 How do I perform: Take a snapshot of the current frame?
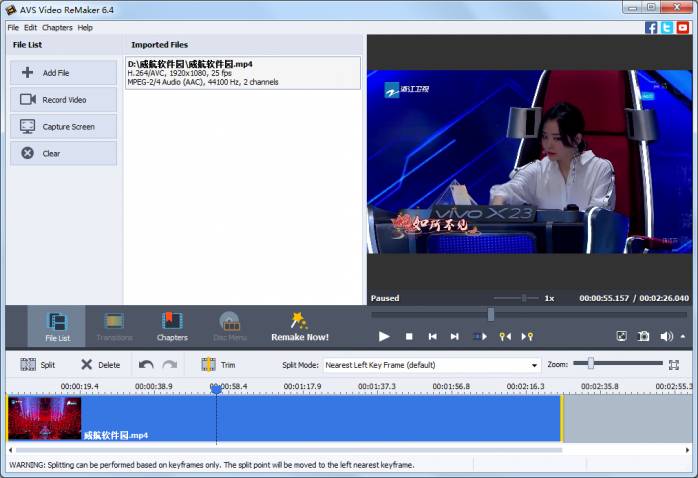pyautogui.click(x=644, y=337)
